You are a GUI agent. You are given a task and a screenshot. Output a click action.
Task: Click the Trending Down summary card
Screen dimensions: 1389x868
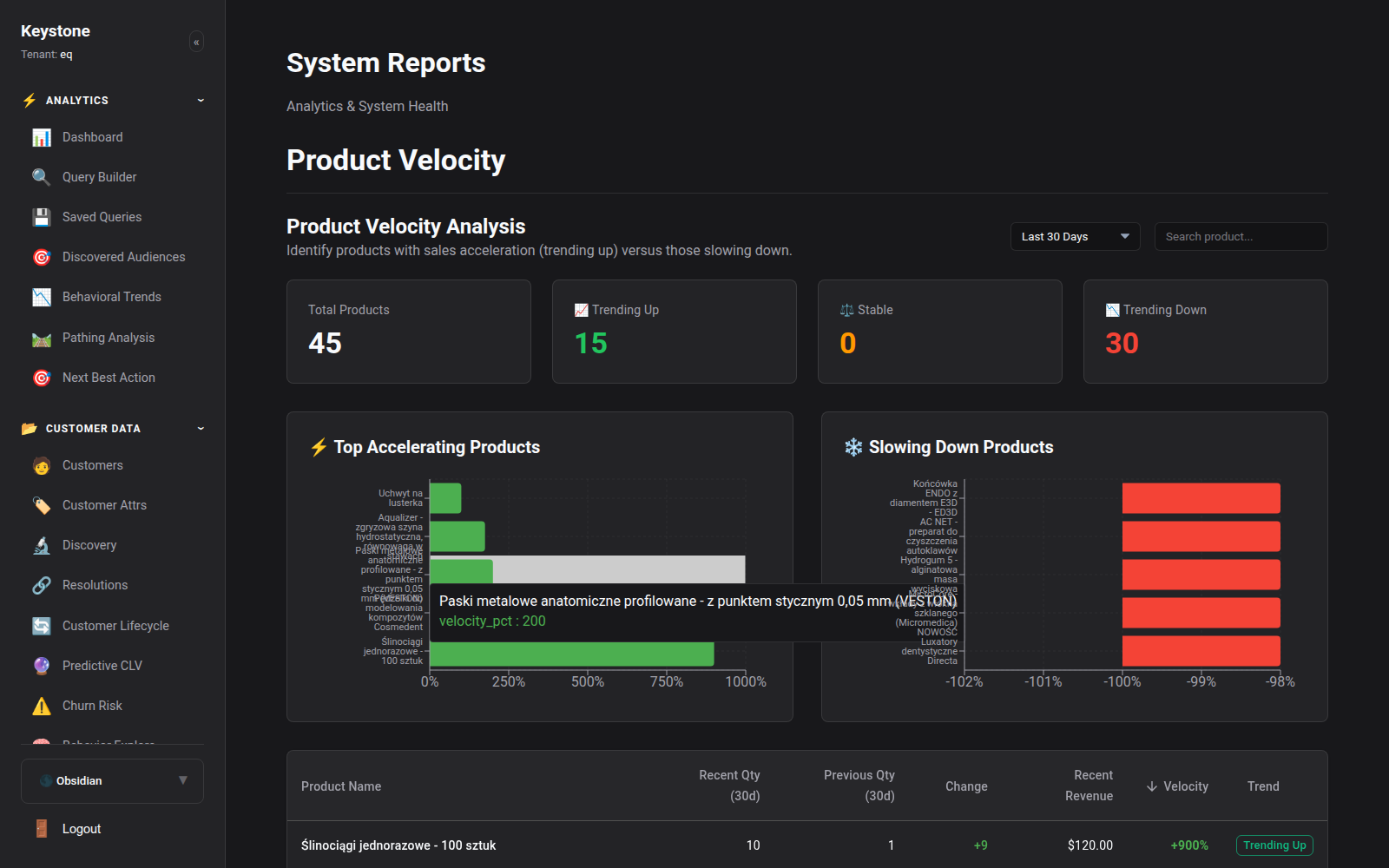coord(1206,332)
